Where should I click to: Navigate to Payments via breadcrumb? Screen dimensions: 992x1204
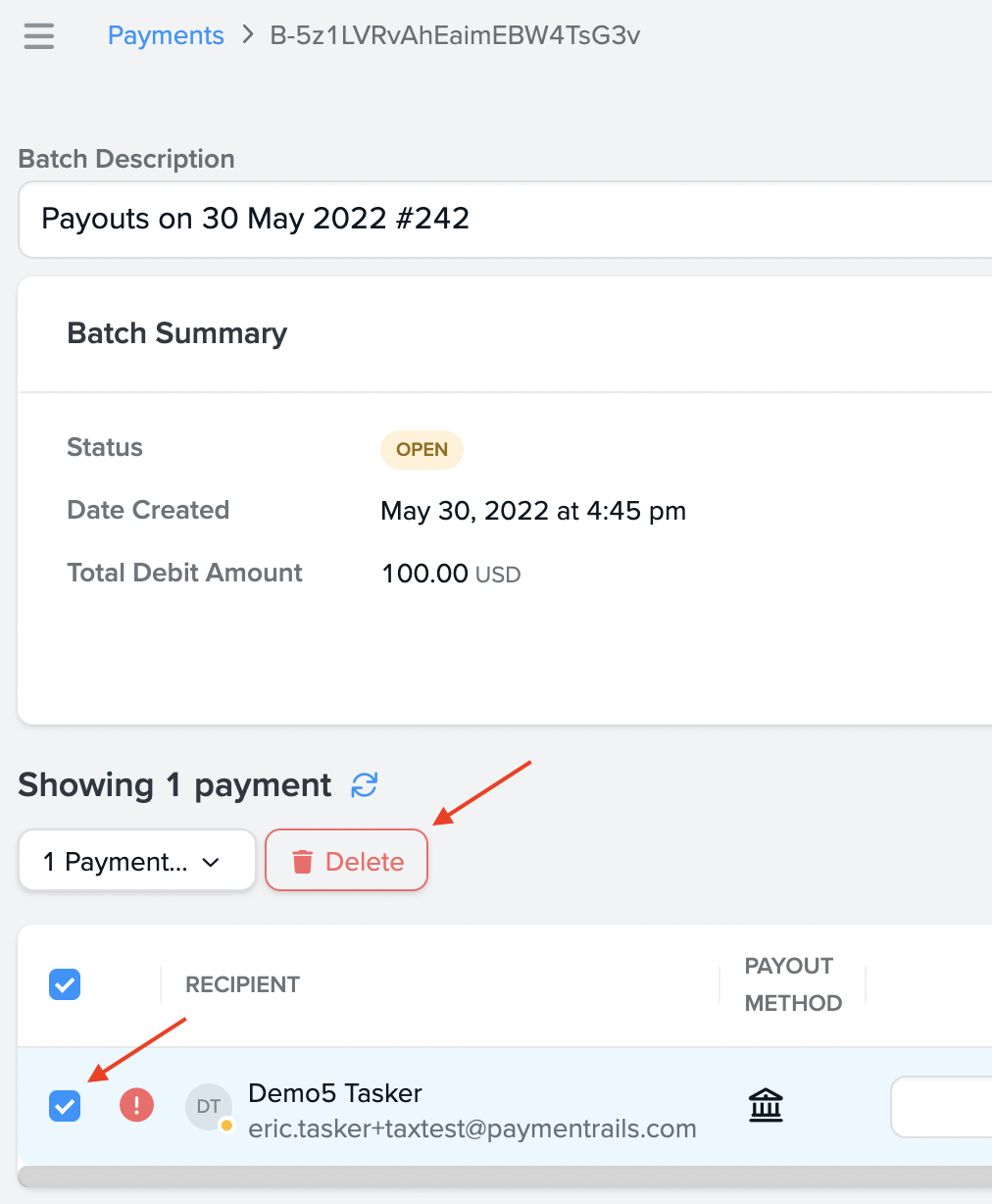pos(165,35)
